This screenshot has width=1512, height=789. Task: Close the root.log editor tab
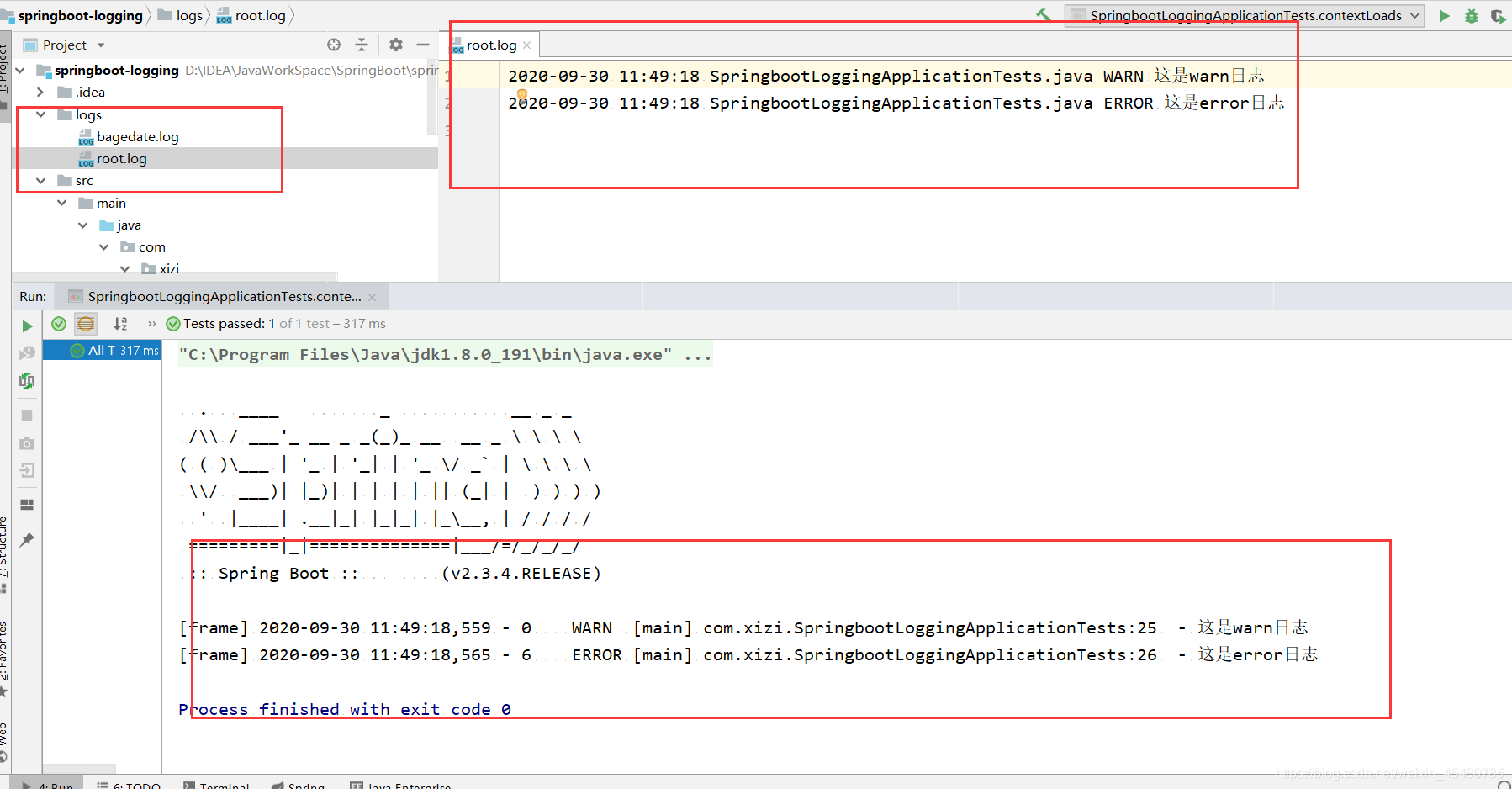pos(527,45)
